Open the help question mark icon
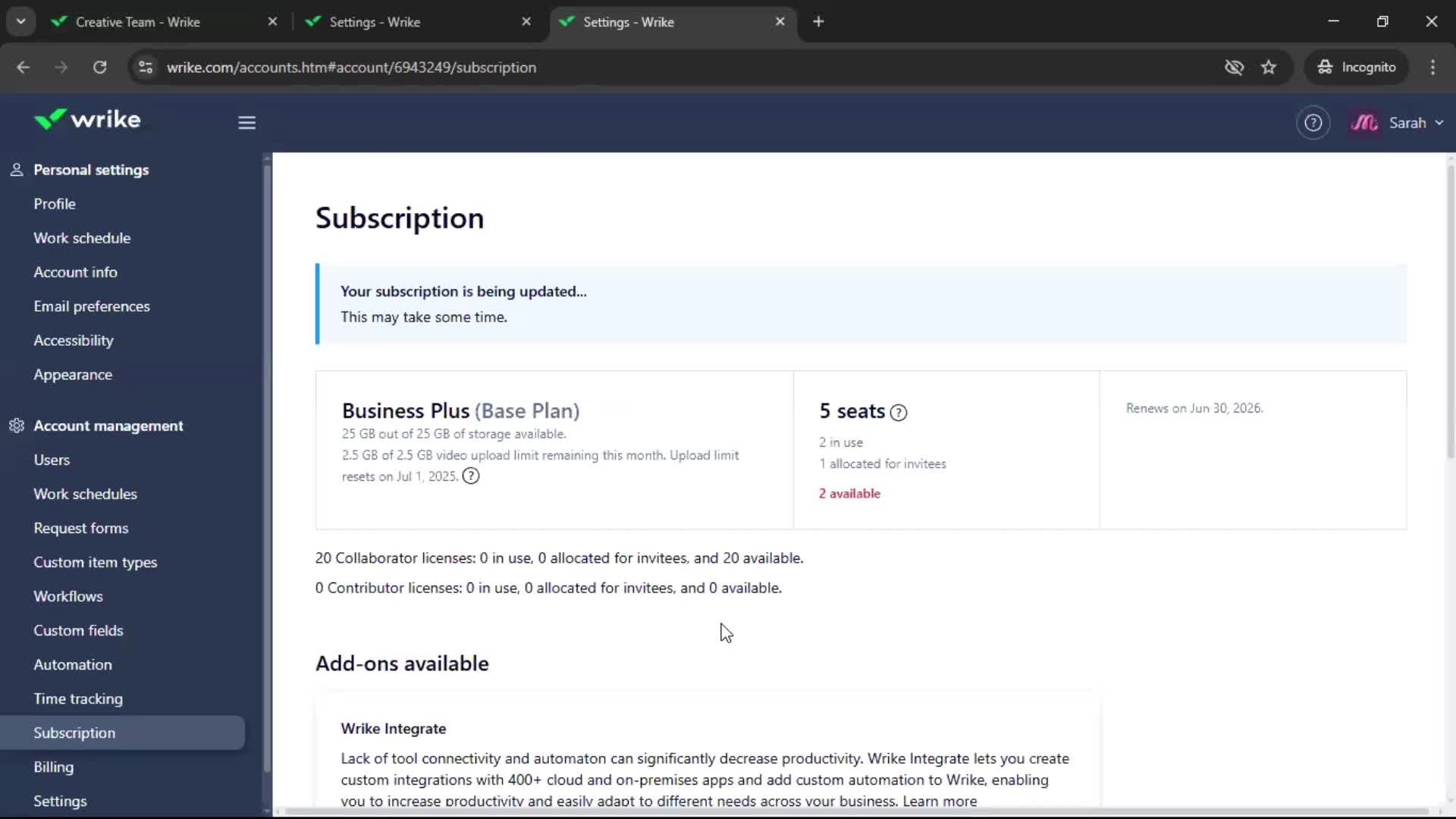Screen dimensions: 1456x819 click(x=1313, y=123)
